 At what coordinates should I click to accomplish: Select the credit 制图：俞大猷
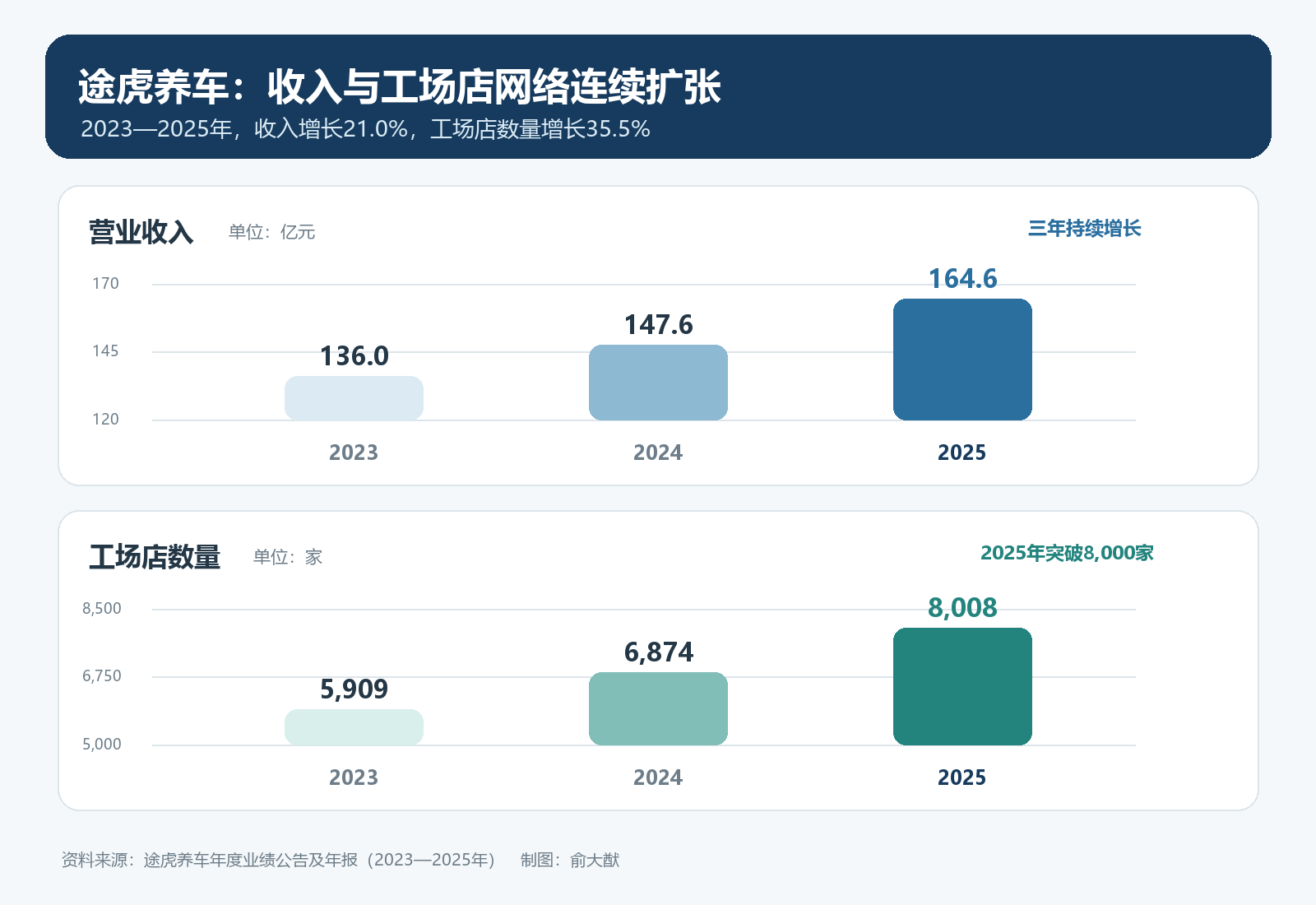coord(570,860)
